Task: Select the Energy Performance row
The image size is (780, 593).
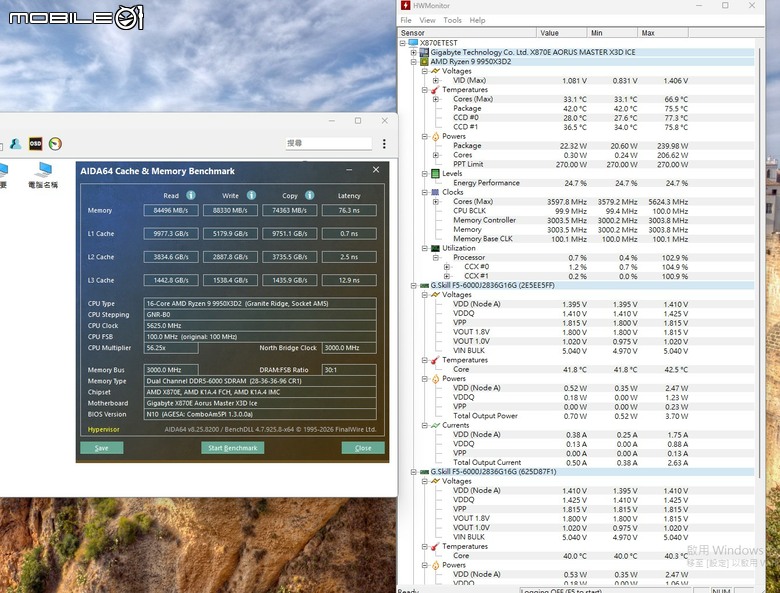Action: [x=577, y=183]
